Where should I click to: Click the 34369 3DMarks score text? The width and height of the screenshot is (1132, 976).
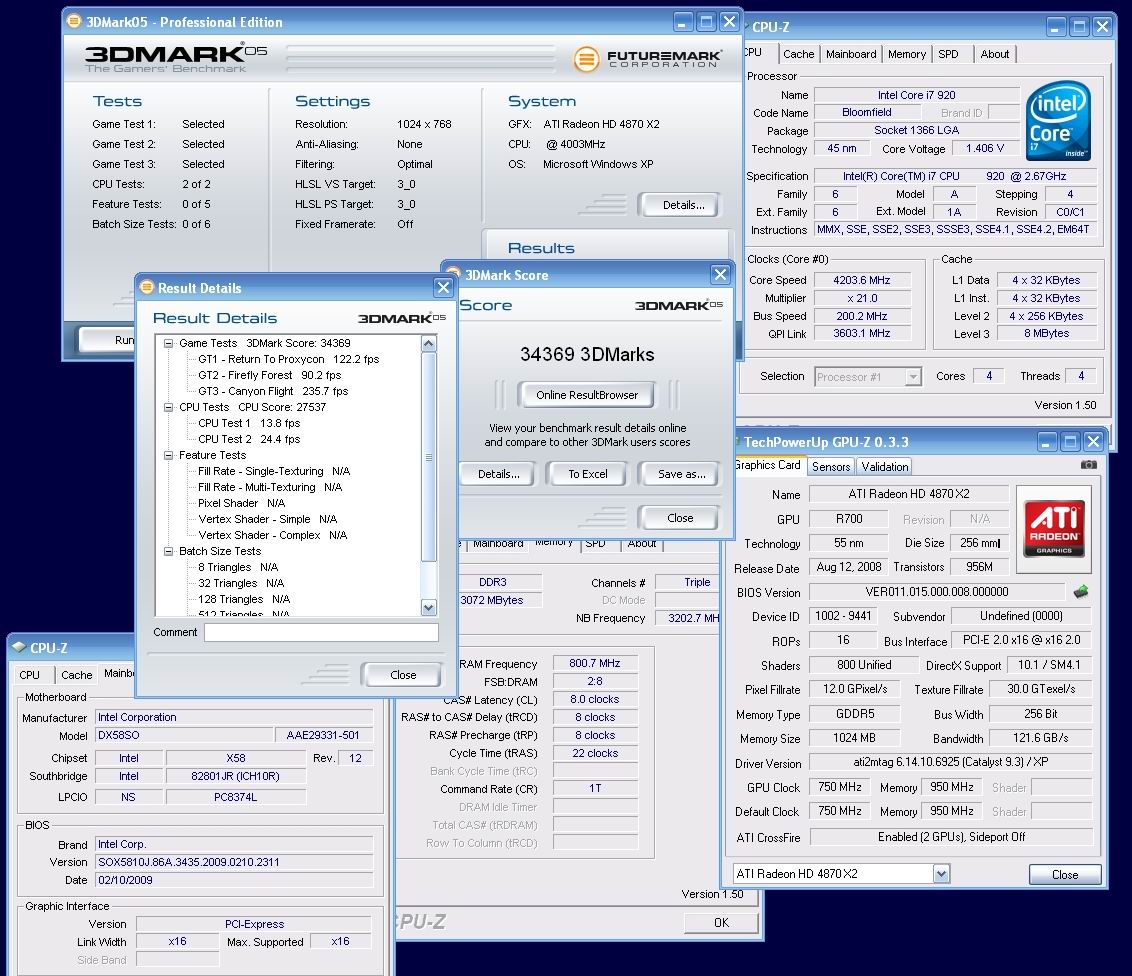pyautogui.click(x=587, y=354)
